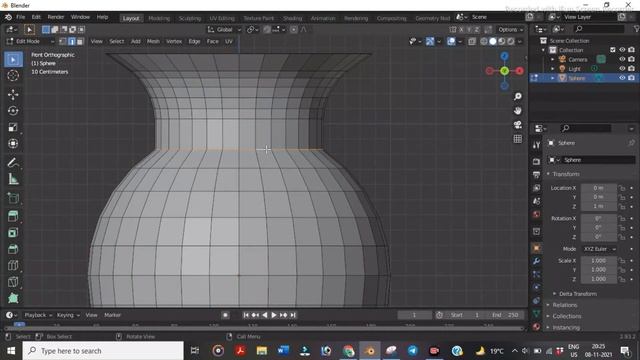Toggle Collection exclude checkbox in outliner
640x360 pixels.
click(613, 50)
